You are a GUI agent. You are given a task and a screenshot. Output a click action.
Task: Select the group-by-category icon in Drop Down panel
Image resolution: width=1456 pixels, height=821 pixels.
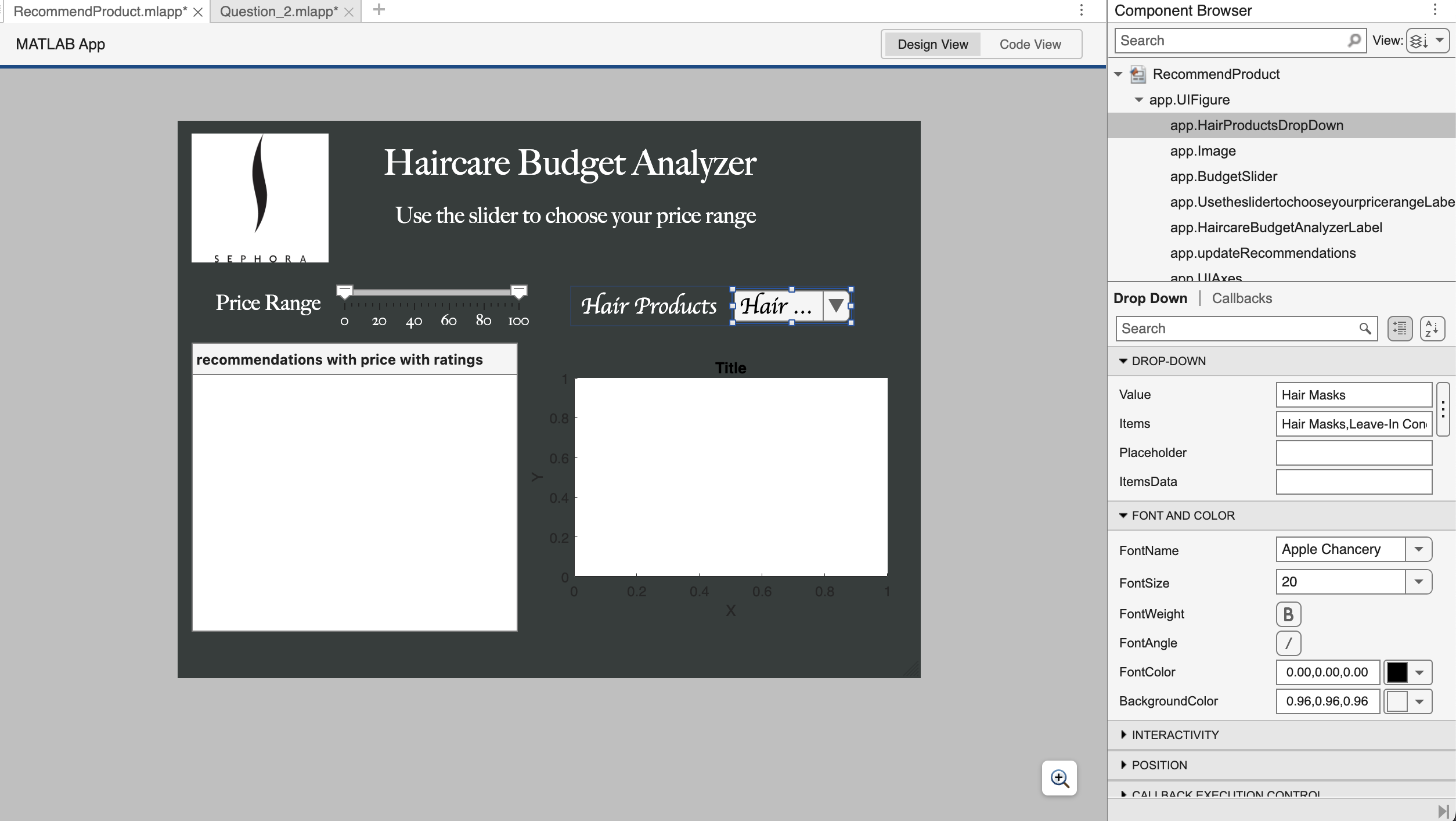[x=1399, y=328]
